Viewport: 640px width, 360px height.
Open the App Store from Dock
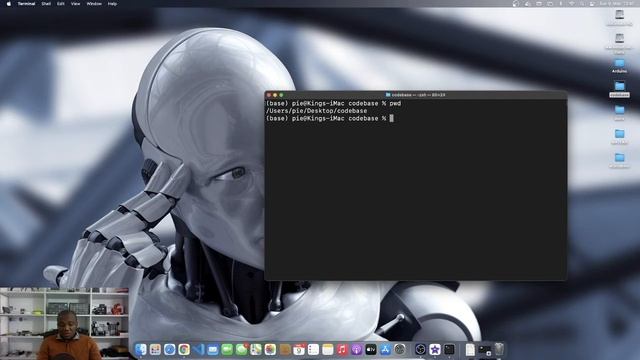point(385,349)
